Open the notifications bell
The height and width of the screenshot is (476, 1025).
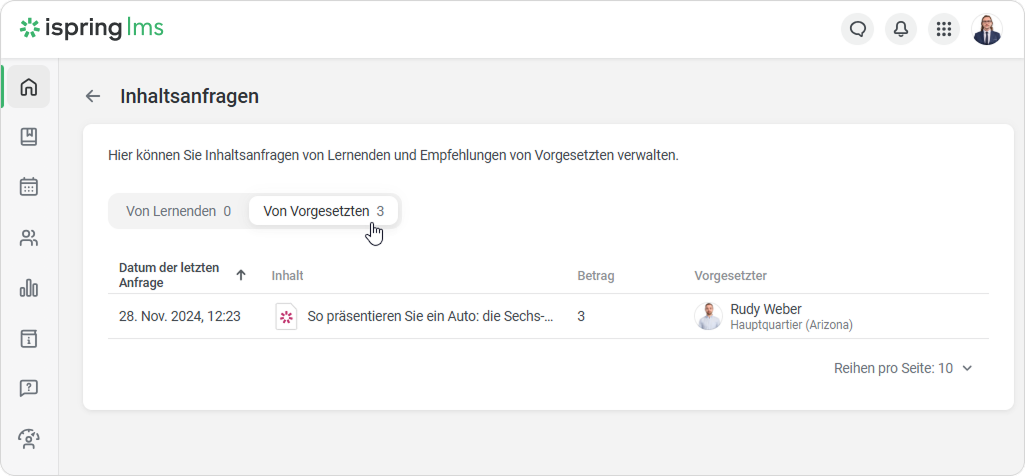(901, 29)
